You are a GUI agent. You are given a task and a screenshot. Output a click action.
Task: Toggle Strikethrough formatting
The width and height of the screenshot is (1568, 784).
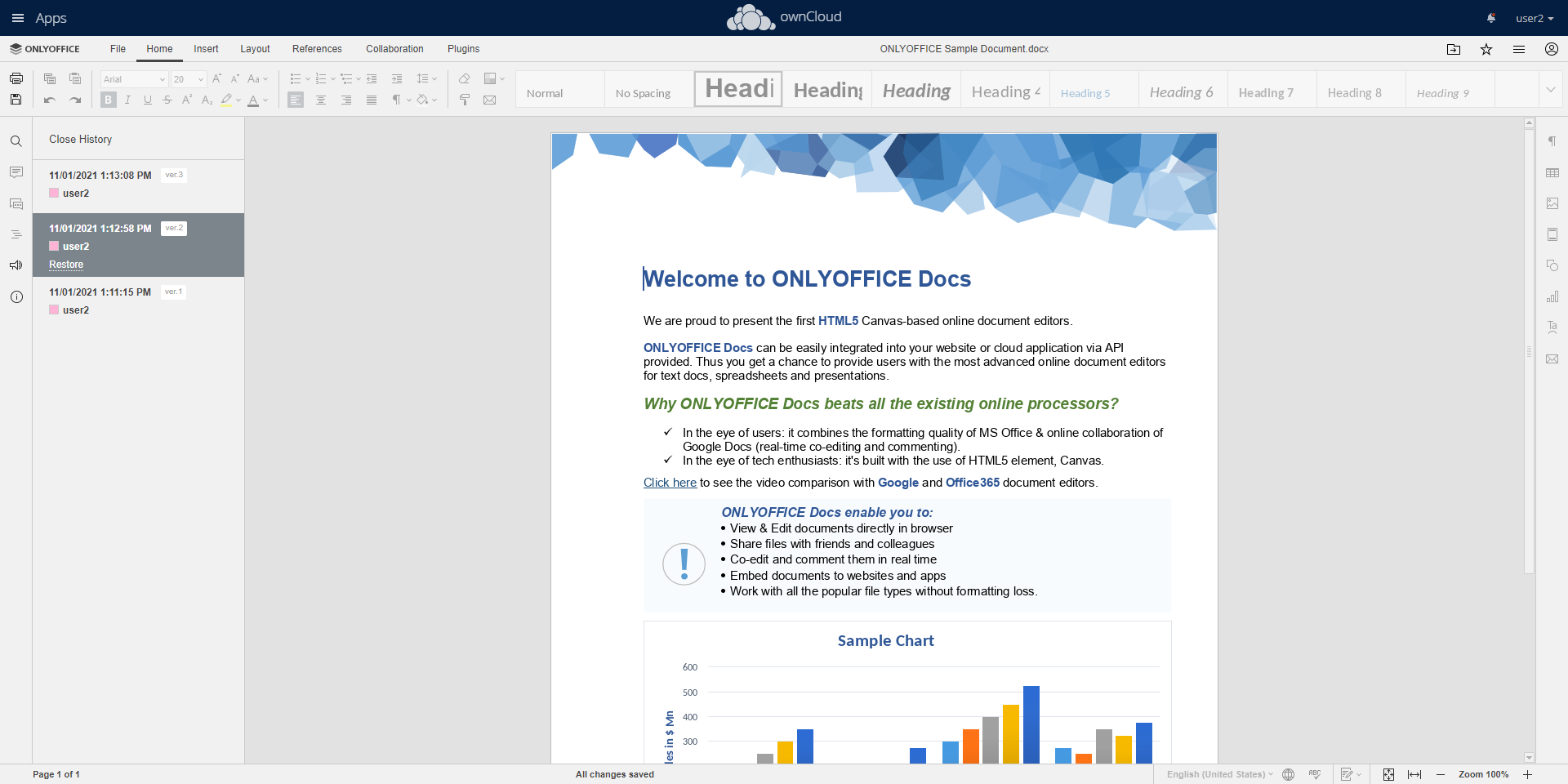point(167,100)
